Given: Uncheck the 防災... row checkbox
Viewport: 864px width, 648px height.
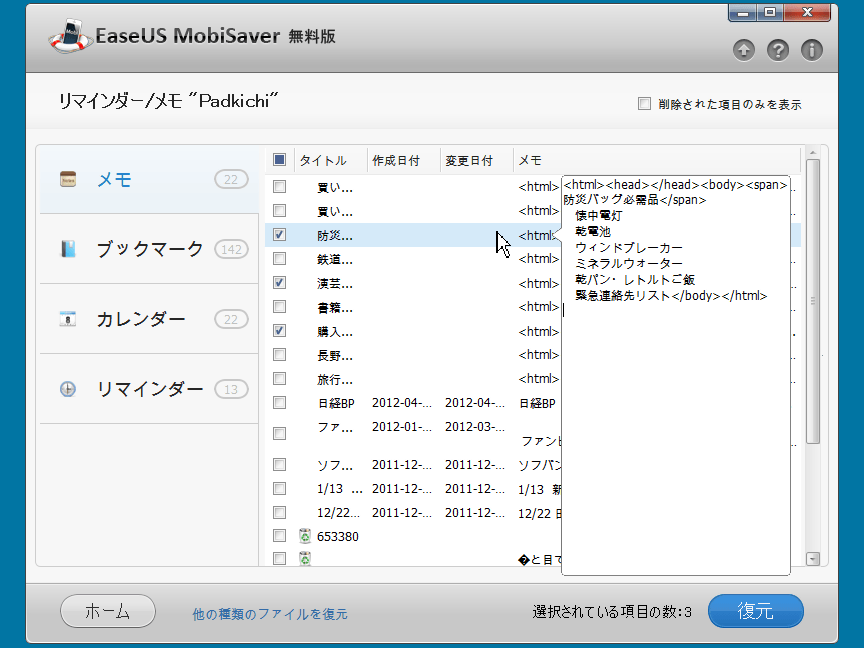Looking at the screenshot, I should pos(279,235).
